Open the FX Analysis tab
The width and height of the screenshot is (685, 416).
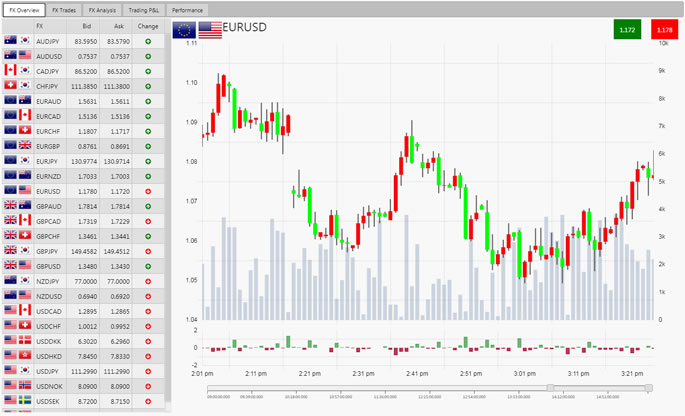pos(103,9)
